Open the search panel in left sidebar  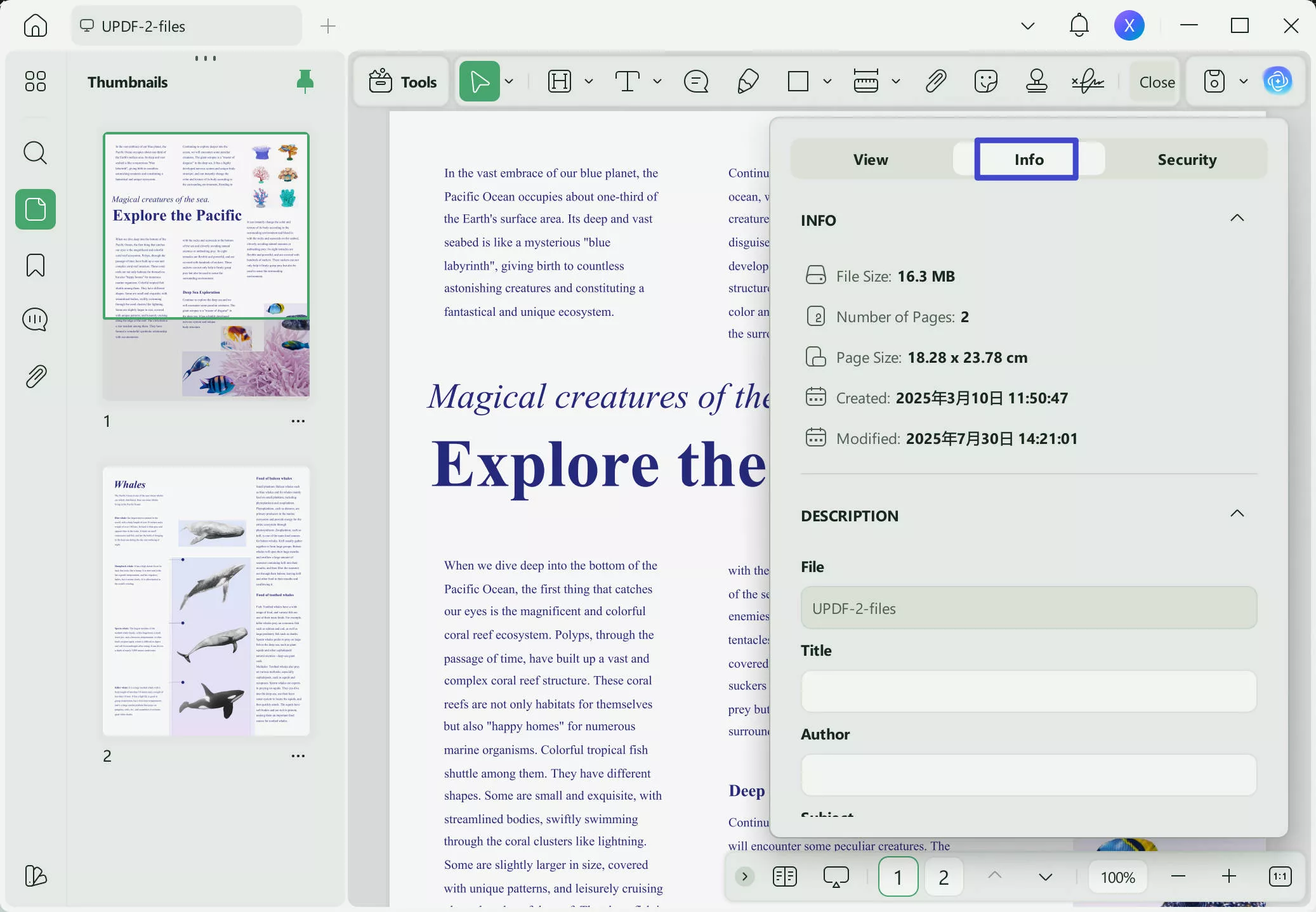(36, 153)
